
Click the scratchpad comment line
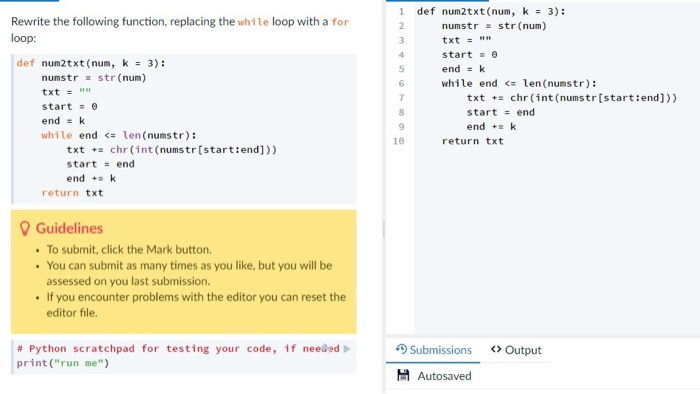[178, 348]
